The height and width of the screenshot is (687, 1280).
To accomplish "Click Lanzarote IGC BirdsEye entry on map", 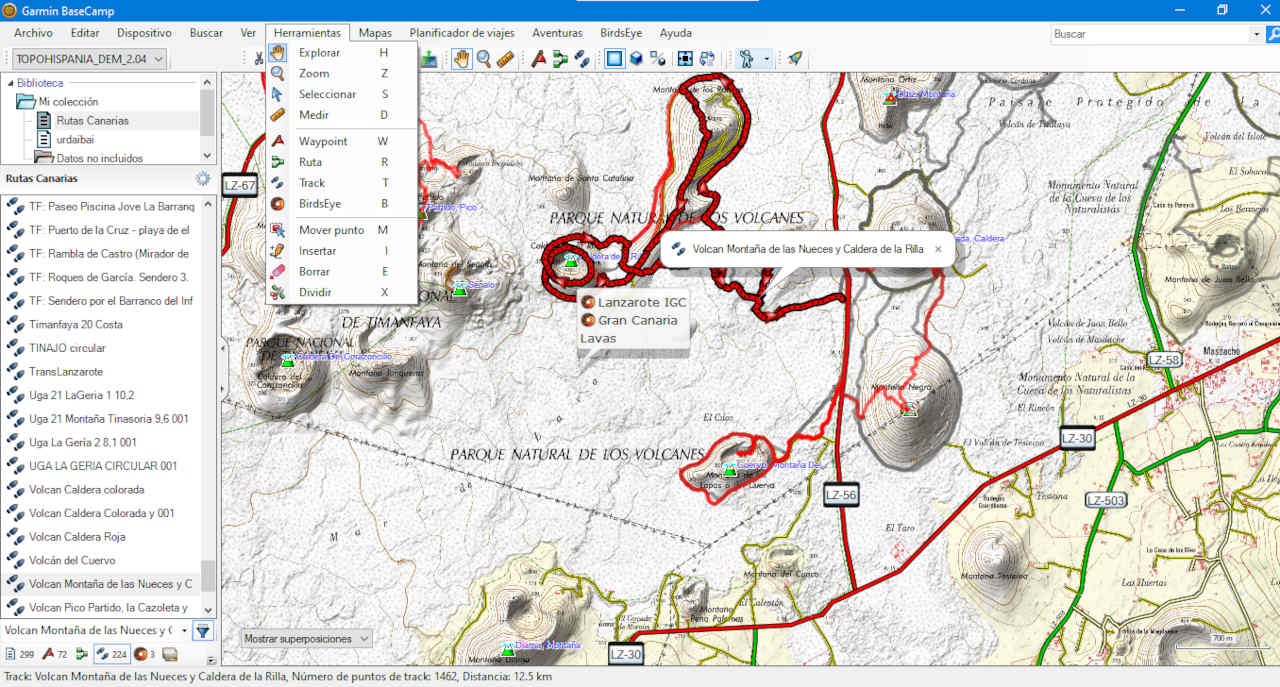I will point(634,302).
